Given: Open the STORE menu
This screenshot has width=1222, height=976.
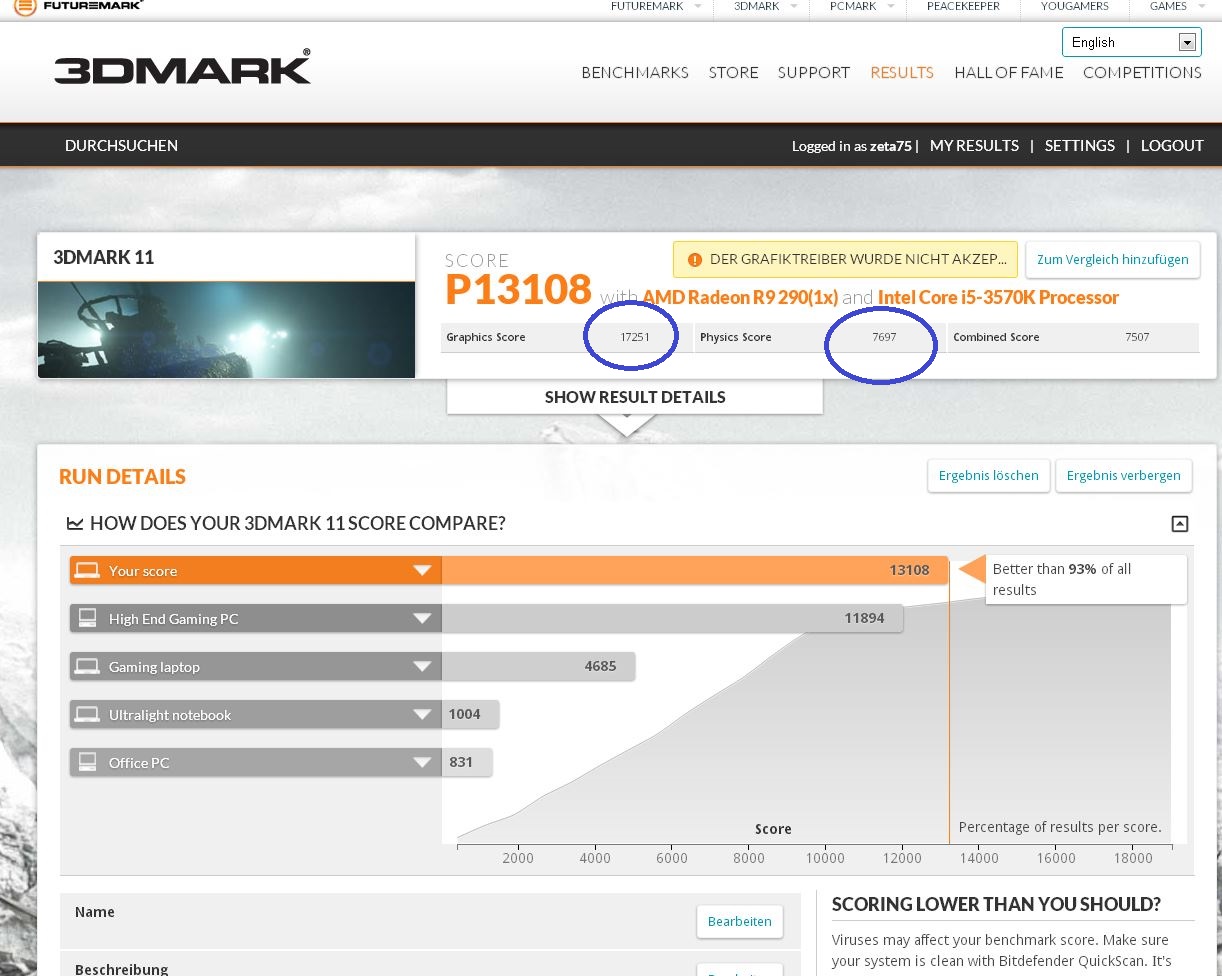Looking at the screenshot, I should click(734, 72).
